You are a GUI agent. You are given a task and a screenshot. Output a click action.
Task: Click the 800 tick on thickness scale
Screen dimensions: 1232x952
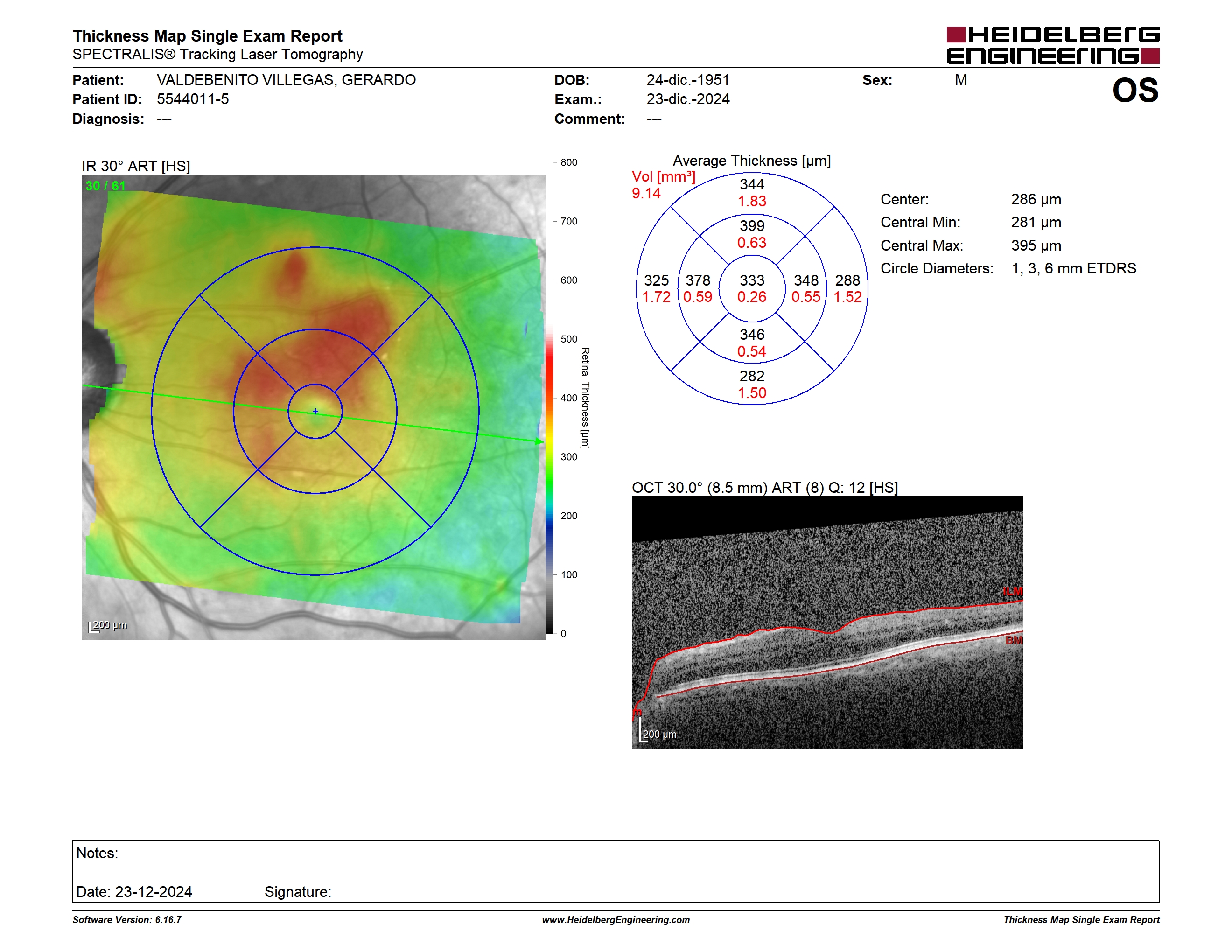click(x=568, y=162)
